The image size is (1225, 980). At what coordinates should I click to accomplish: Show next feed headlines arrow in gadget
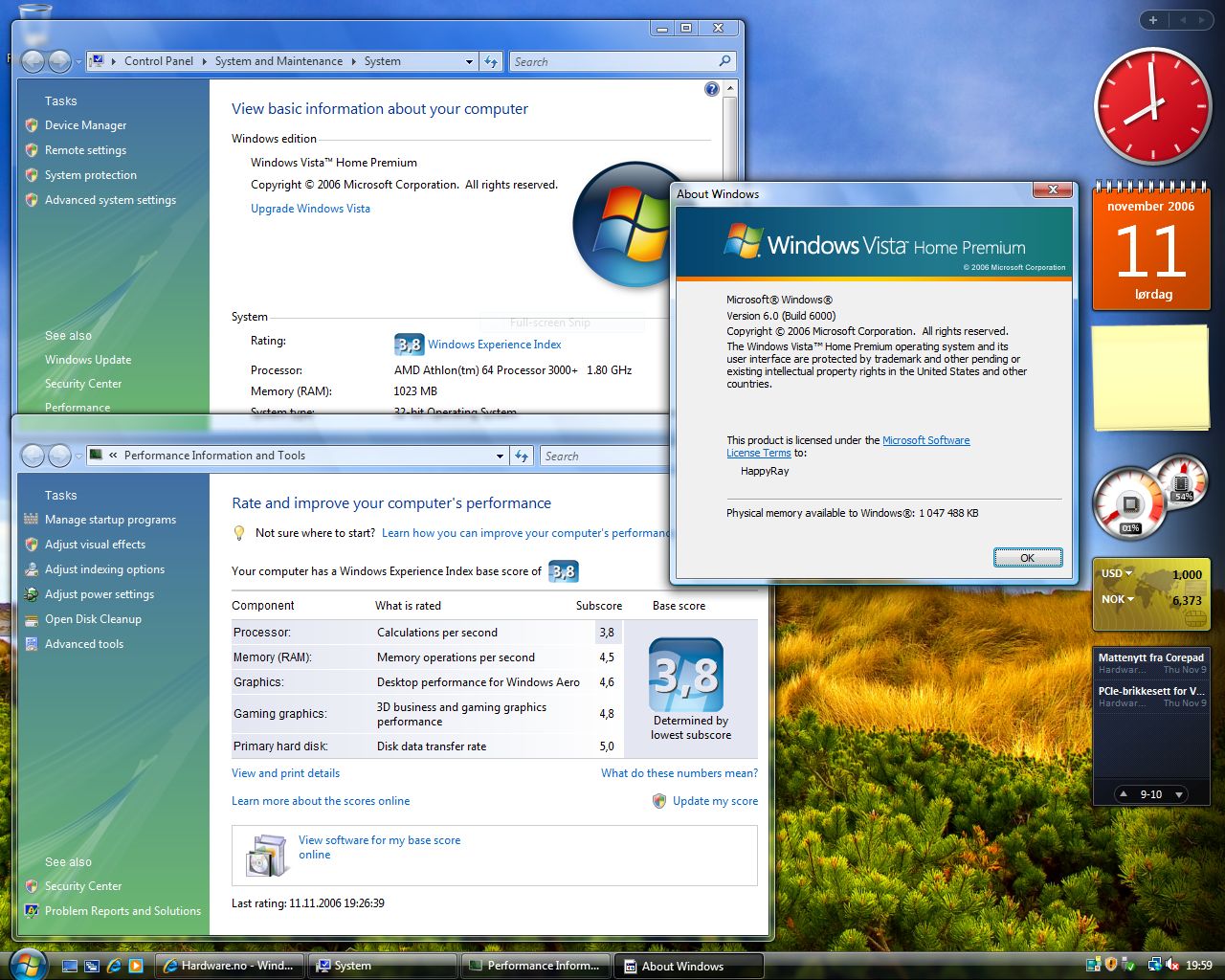click(x=1179, y=794)
